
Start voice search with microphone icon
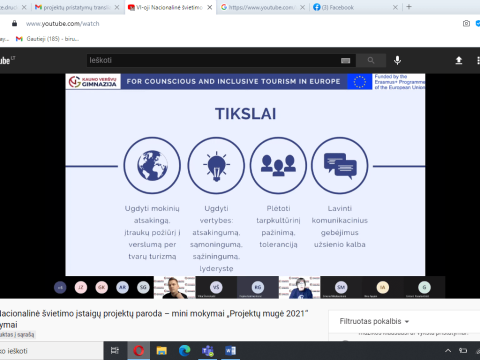tap(397, 60)
